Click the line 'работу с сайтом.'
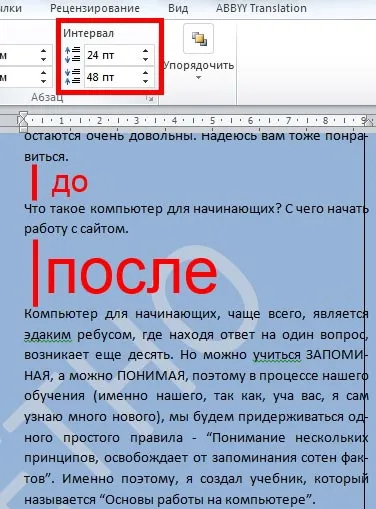Viewport: 376px width, 509px height. pos(76,229)
